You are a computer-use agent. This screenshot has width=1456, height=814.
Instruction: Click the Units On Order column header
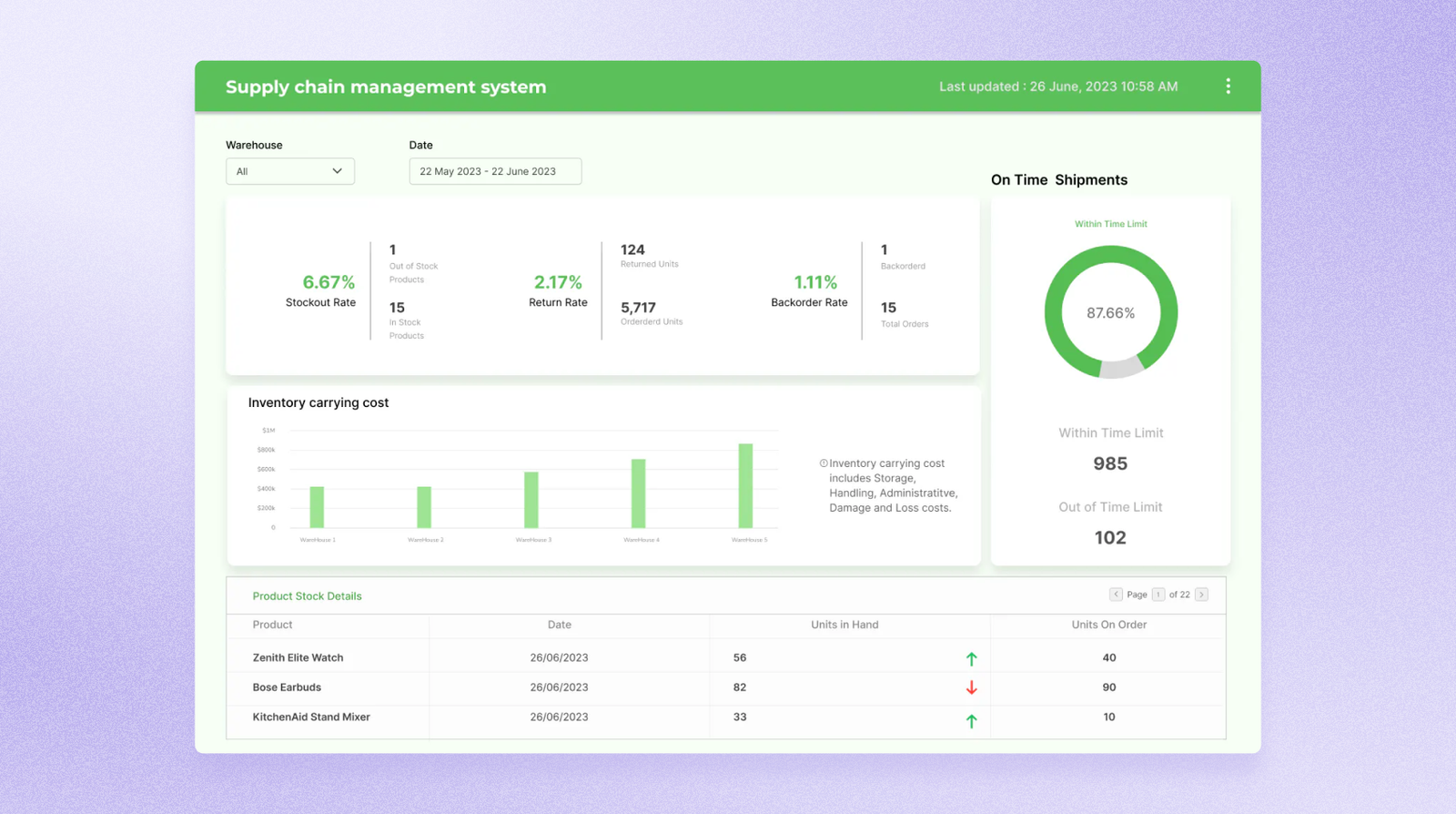(x=1108, y=625)
